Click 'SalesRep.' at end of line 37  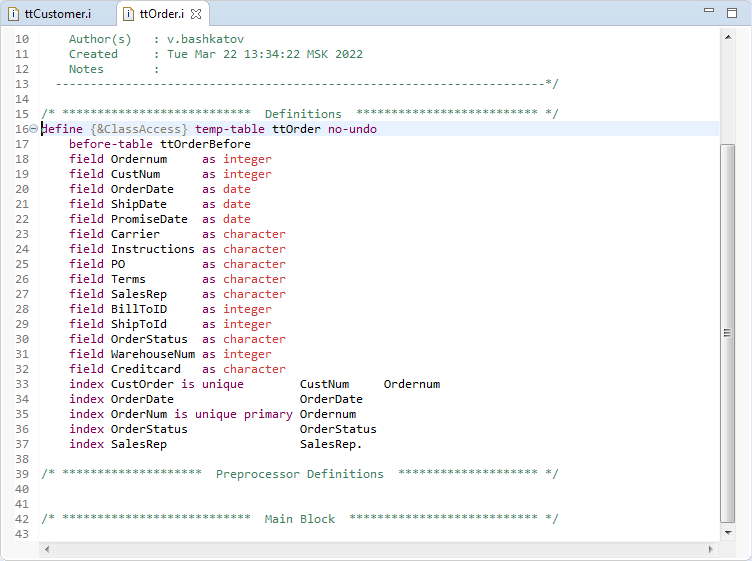(331, 444)
